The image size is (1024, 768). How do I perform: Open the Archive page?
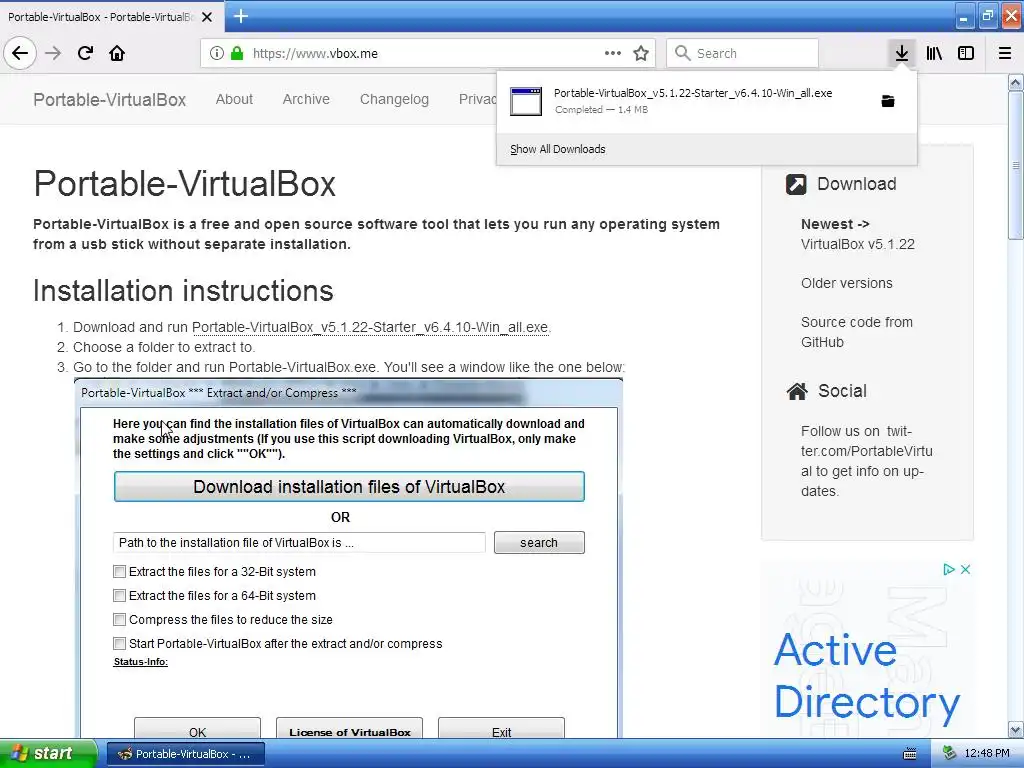click(306, 99)
